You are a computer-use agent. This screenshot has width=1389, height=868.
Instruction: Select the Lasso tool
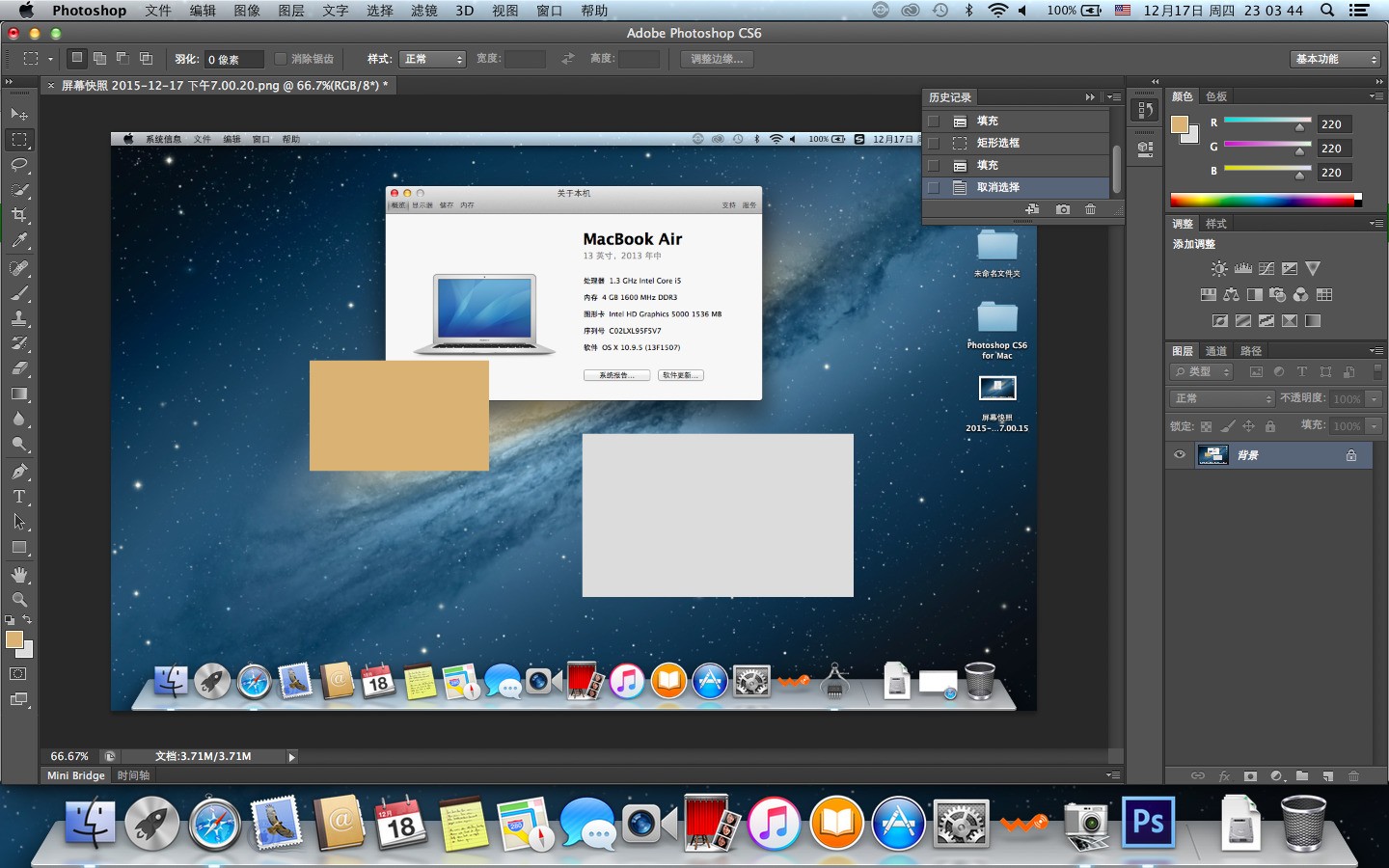(19, 165)
